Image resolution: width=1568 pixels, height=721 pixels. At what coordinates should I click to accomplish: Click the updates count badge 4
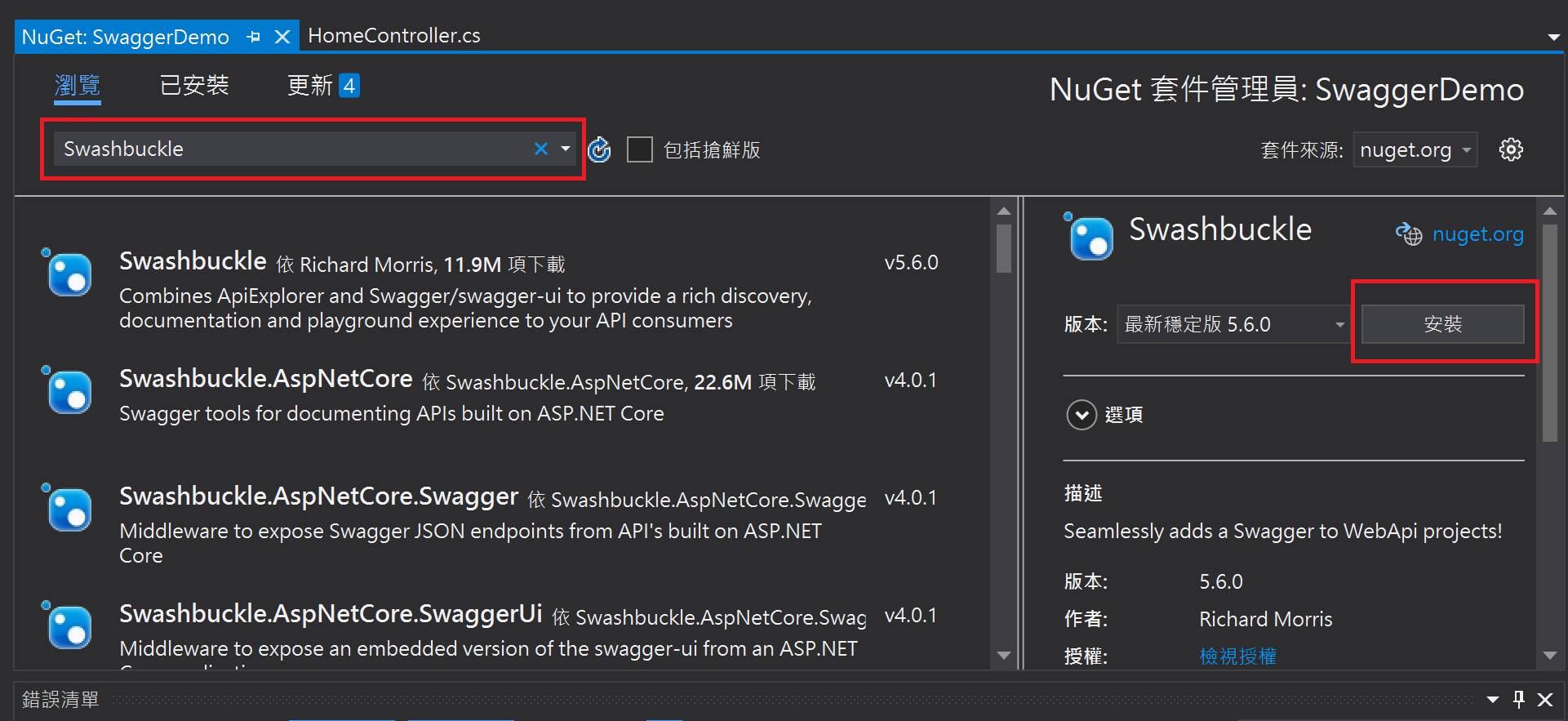349,86
